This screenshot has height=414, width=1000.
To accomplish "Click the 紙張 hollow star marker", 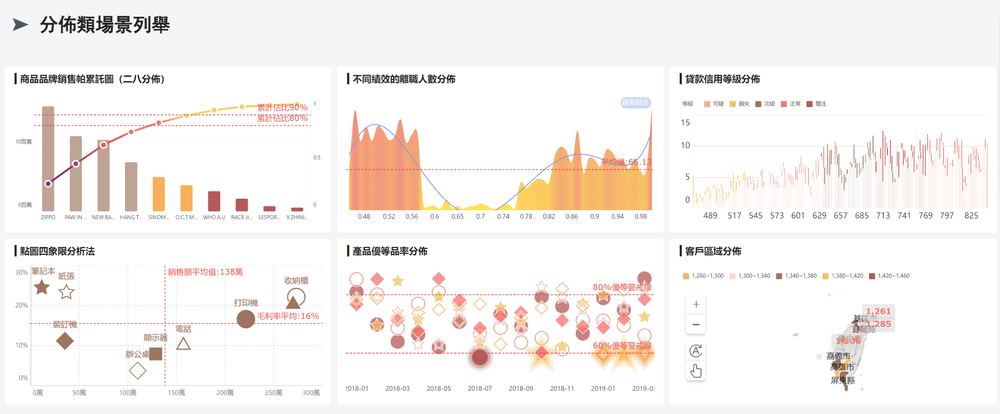I will 66,292.
